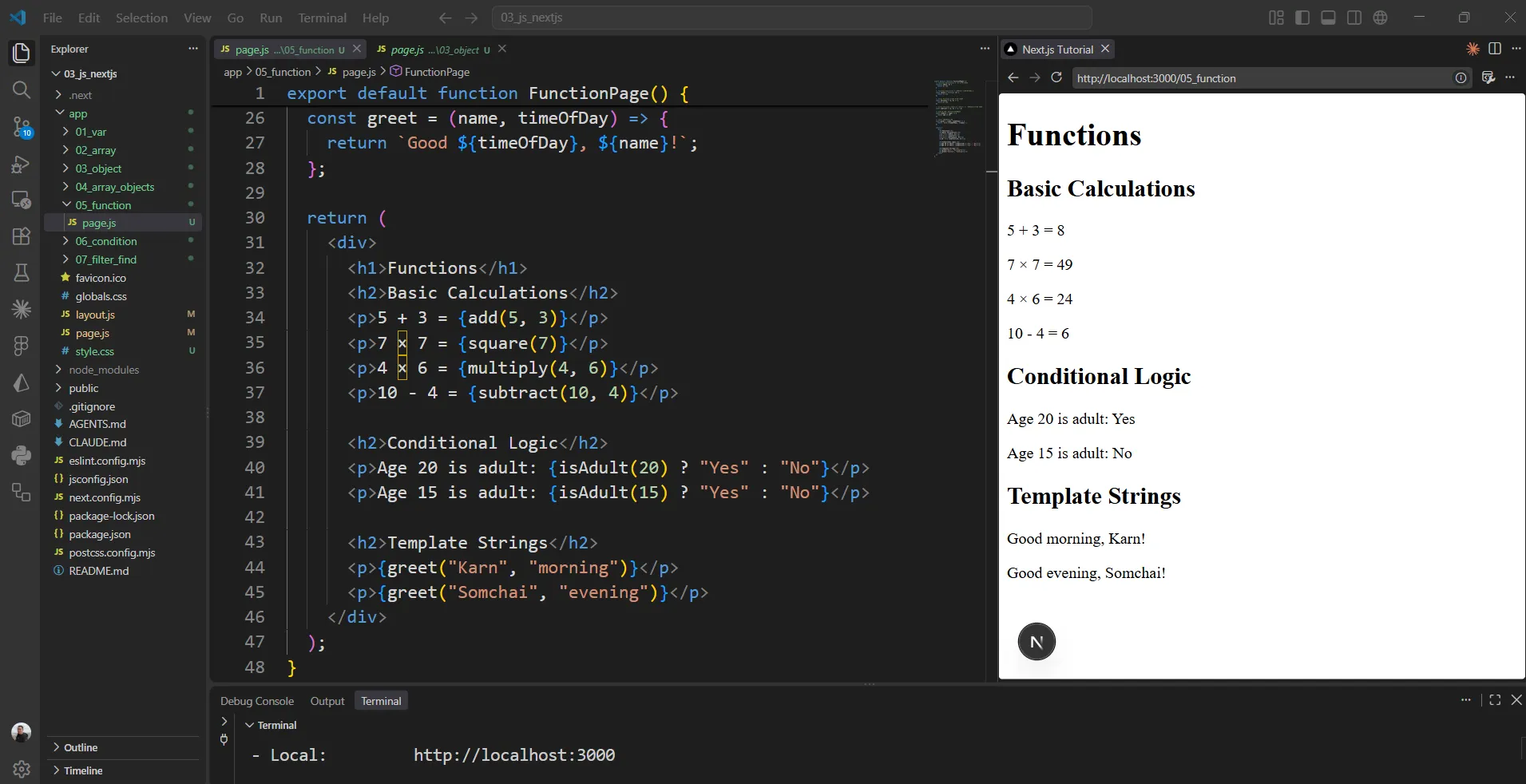Click the FunctionPage breadcrumb
The image size is (1526, 784).
tap(437, 72)
